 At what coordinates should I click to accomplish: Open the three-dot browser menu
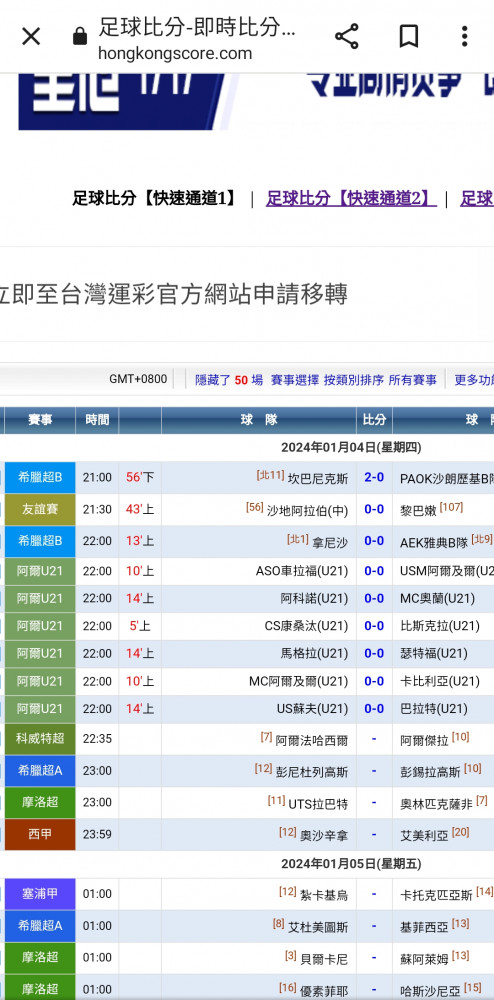[465, 36]
